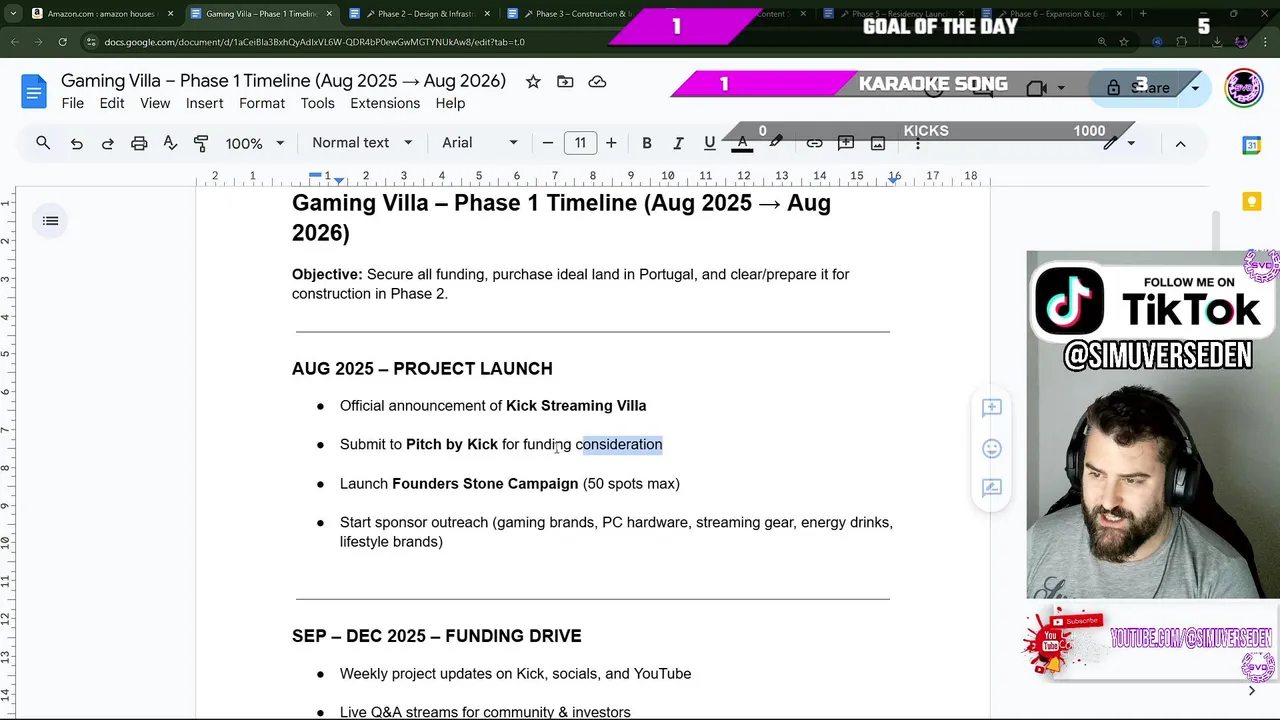Open the Arial font dropdown
This screenshot has width=1280, height=720.
point(480,143)
